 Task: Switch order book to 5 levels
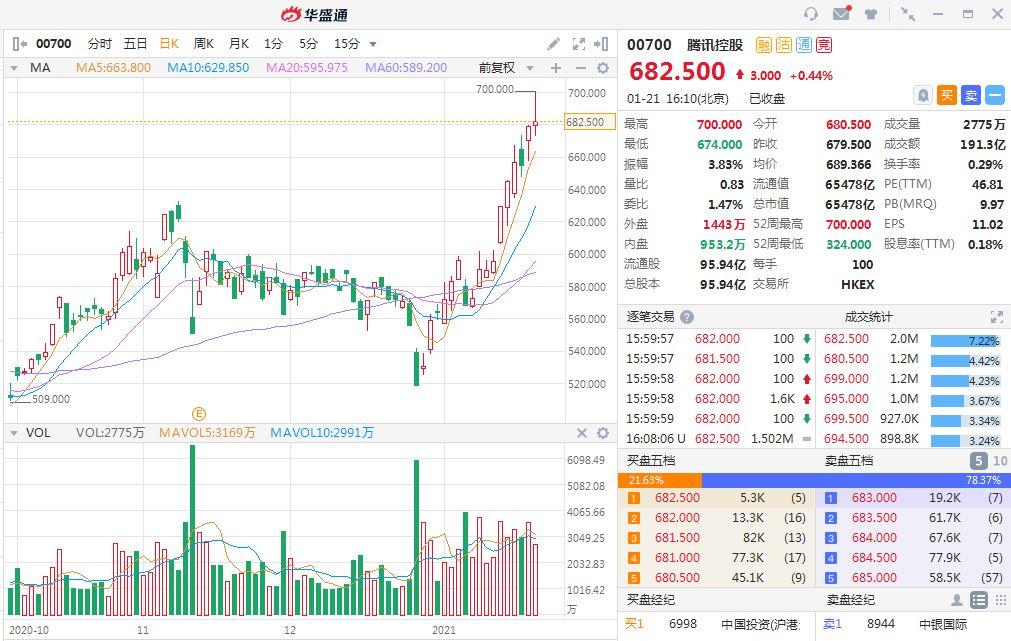pos(979,460)
